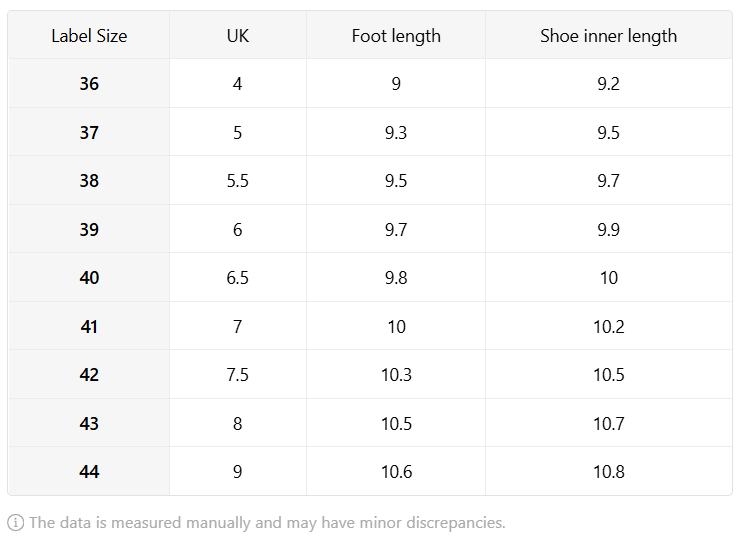Click the info icon beside the disclaimer
Image resolution: width=739 pixels, height=540 pixels.
tap(16, 523)
